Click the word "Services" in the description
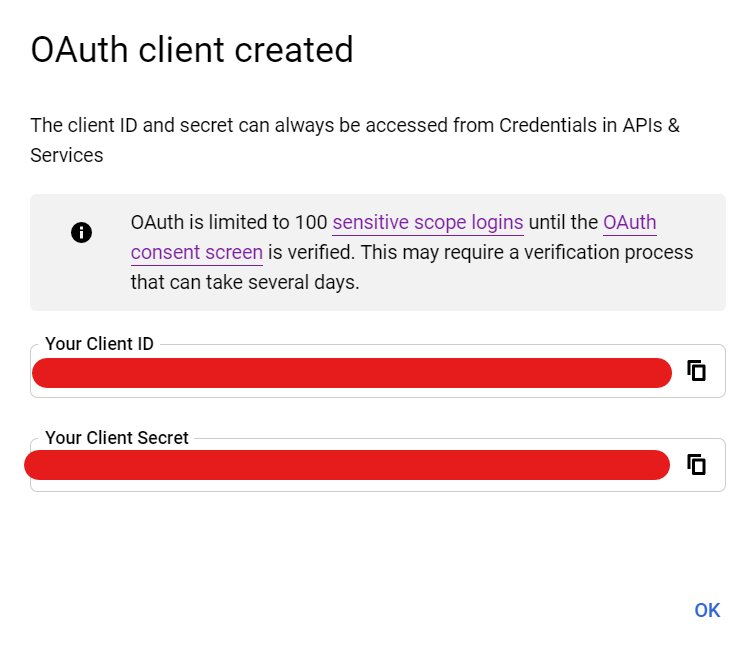The image size is (753, 652). pyautogui.click(x=66, y=156)
